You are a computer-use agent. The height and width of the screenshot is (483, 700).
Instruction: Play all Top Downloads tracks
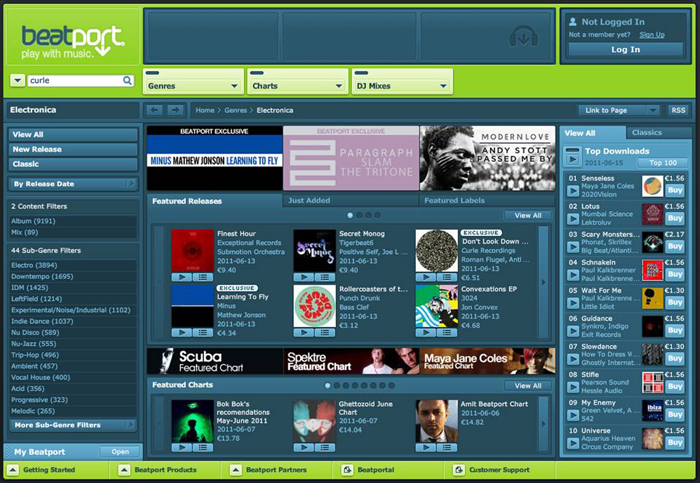[x=572, y=158]
